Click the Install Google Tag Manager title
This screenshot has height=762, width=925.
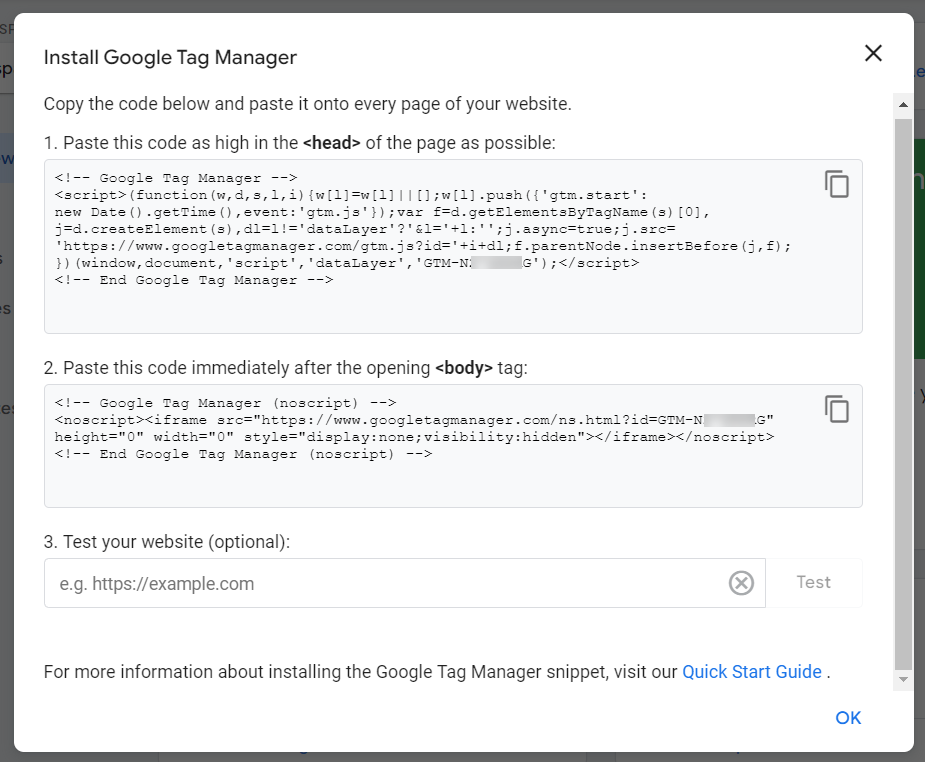click(x=169, y=57)
